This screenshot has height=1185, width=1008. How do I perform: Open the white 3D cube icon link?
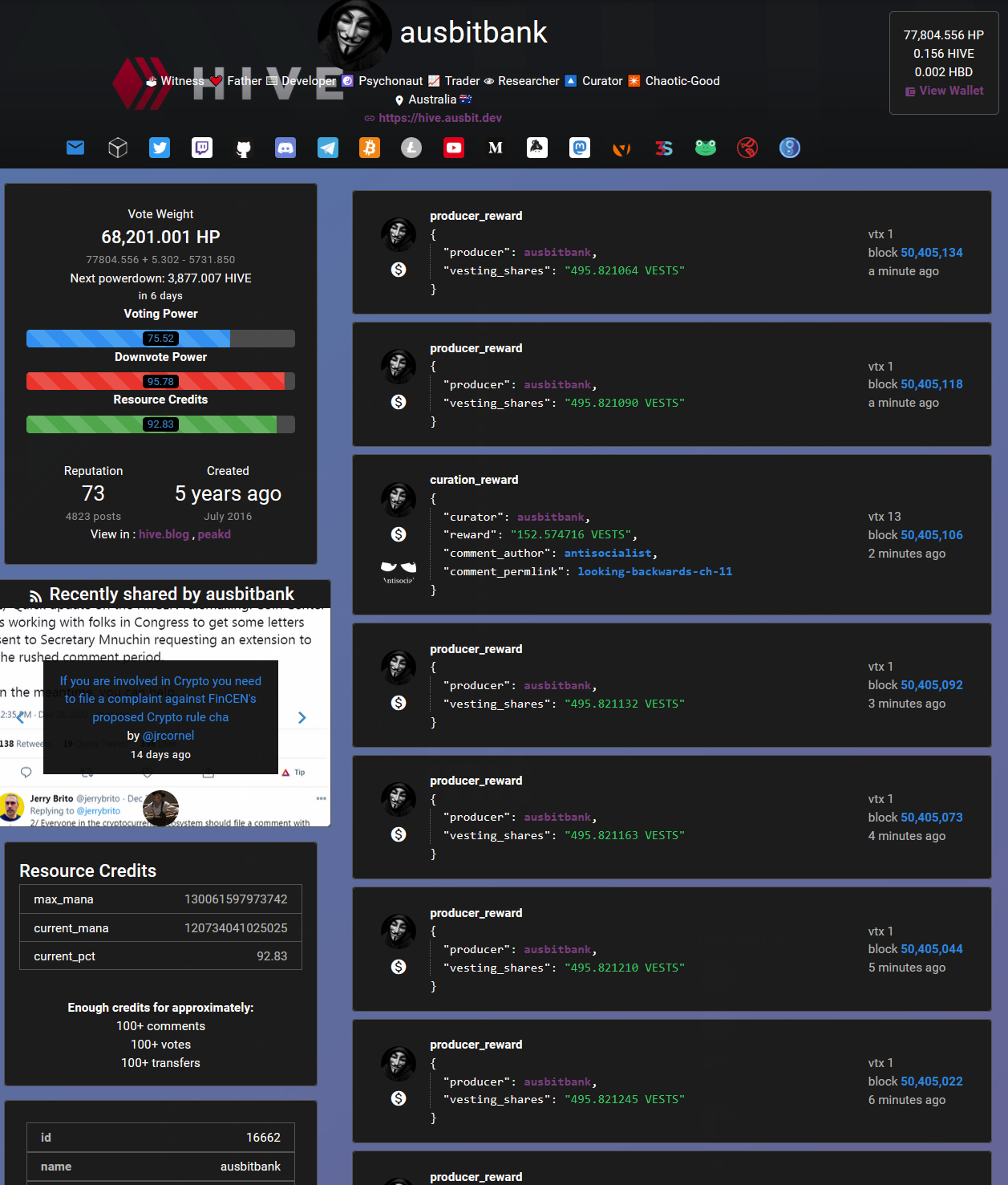coord(118,148)
